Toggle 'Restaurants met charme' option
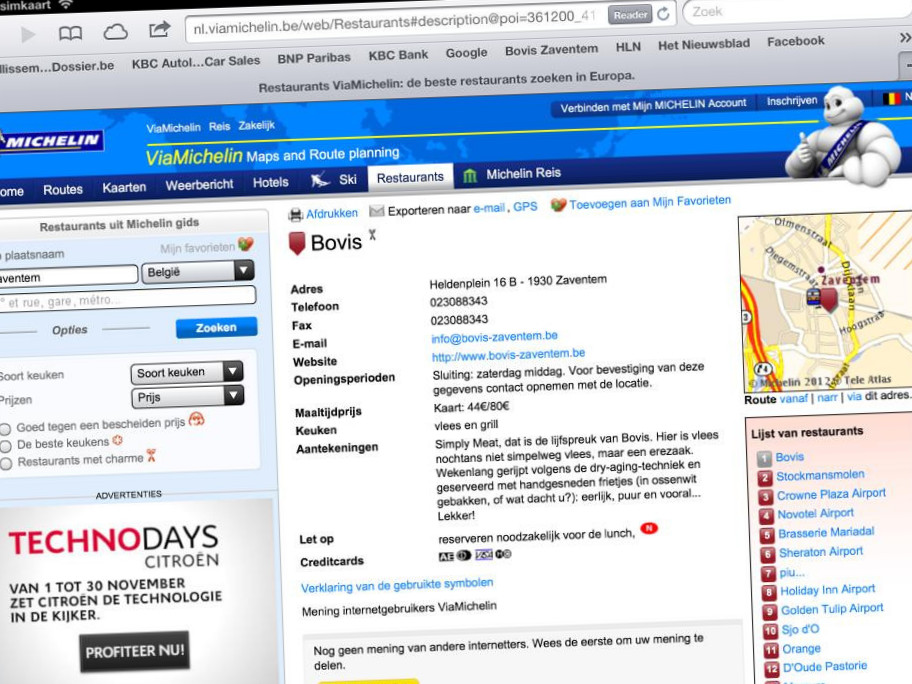The image size is (912, 684). pos(6,464)
